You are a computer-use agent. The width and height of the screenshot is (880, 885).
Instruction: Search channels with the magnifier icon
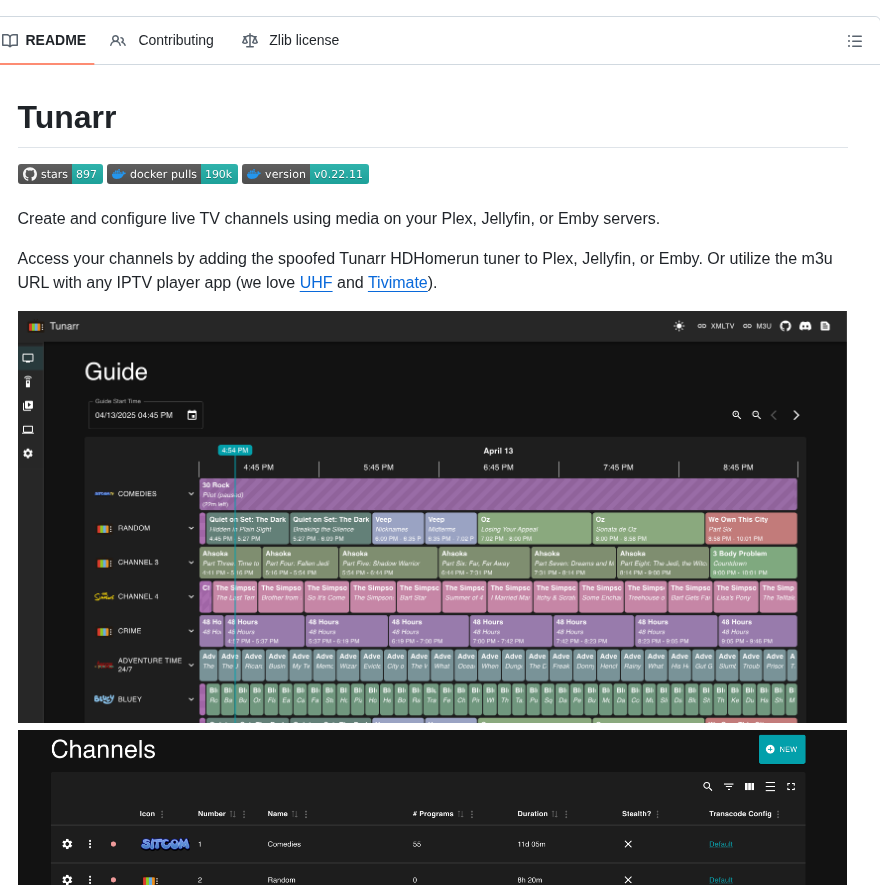[x=707, y=787]
